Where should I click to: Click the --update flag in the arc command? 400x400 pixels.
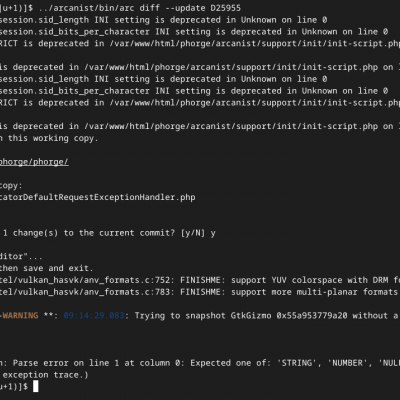click(185, 8)
